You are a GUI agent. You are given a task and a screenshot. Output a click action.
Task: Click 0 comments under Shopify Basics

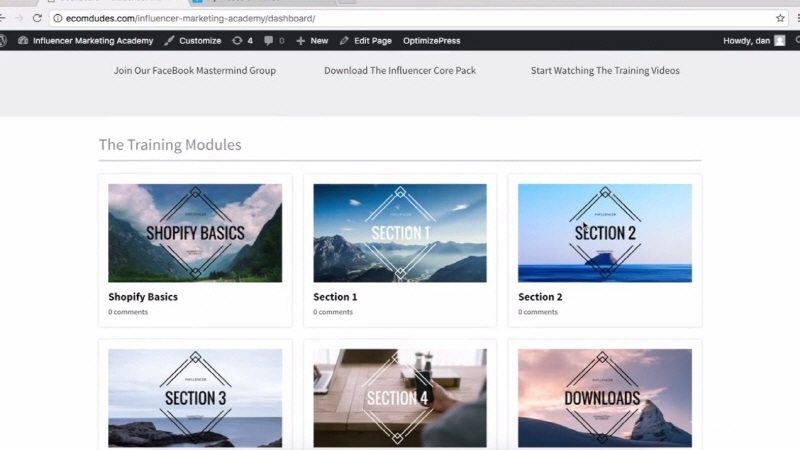click(128, 312)
